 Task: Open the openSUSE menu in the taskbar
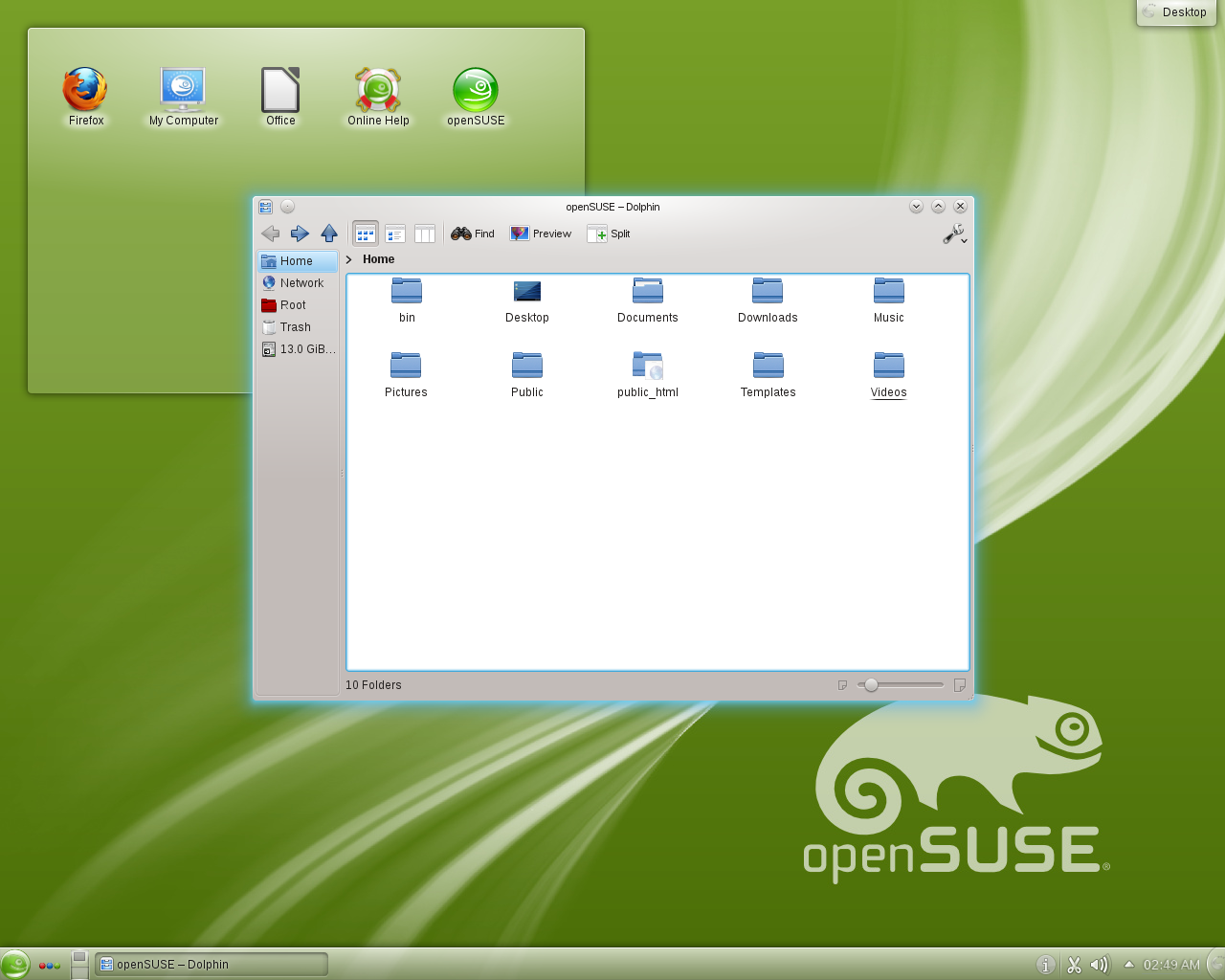click(x=15, y=965)
